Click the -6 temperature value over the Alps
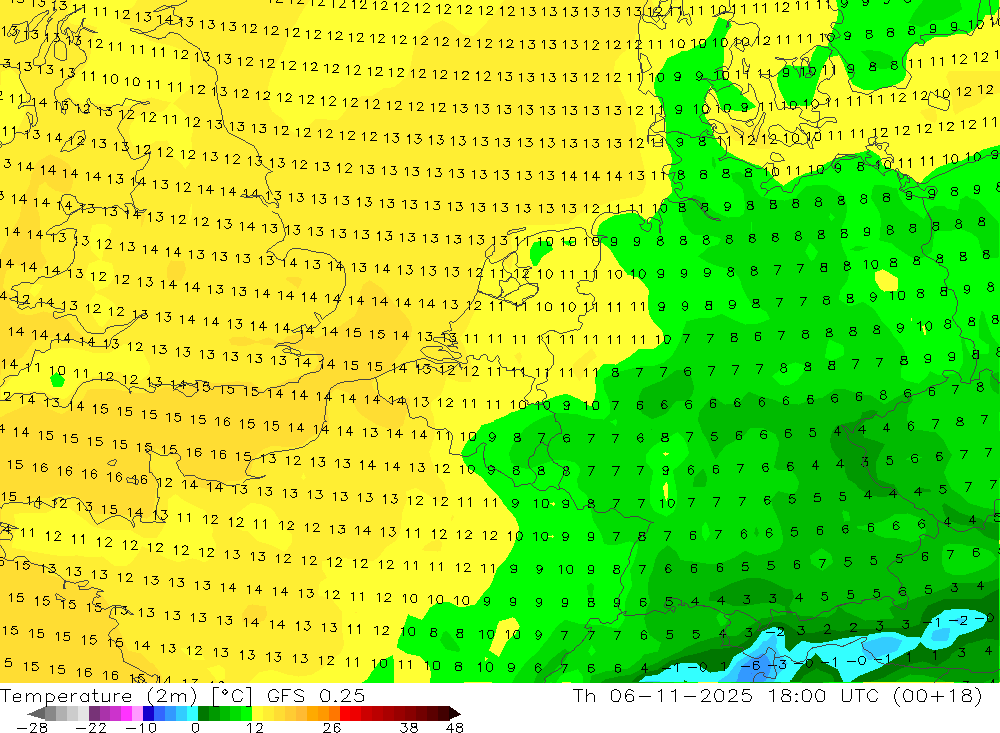1000x733 pixels. coord(753,665)
